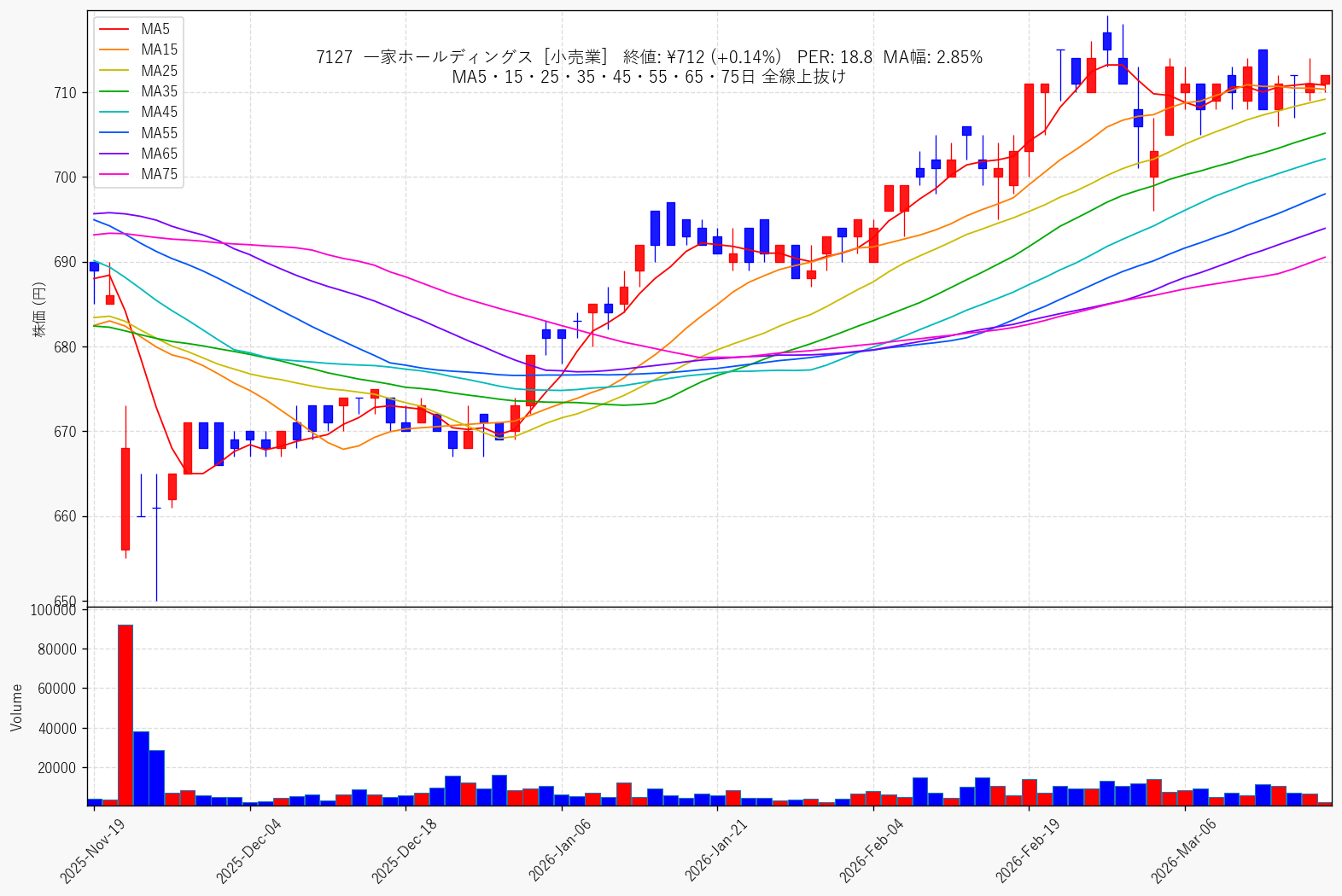Click the chart title with ticker 7127
The image size is (1342, 896).
coord(649,57)
